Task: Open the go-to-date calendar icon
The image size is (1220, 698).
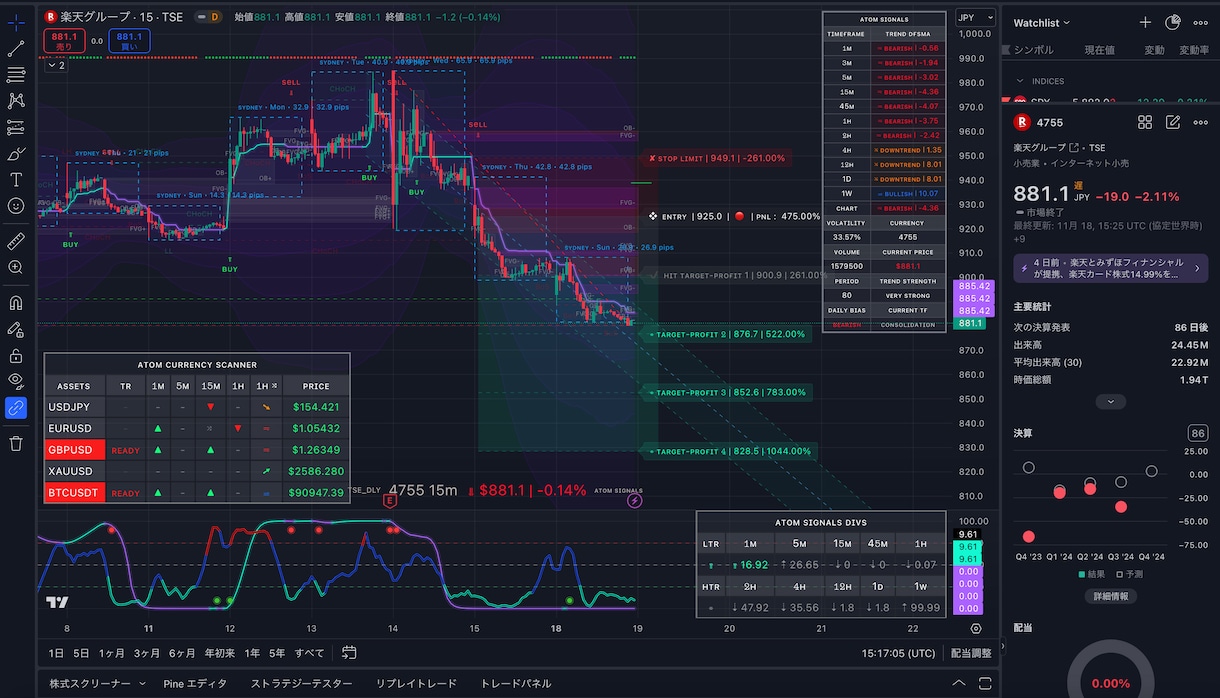Action: pos(349,653)
